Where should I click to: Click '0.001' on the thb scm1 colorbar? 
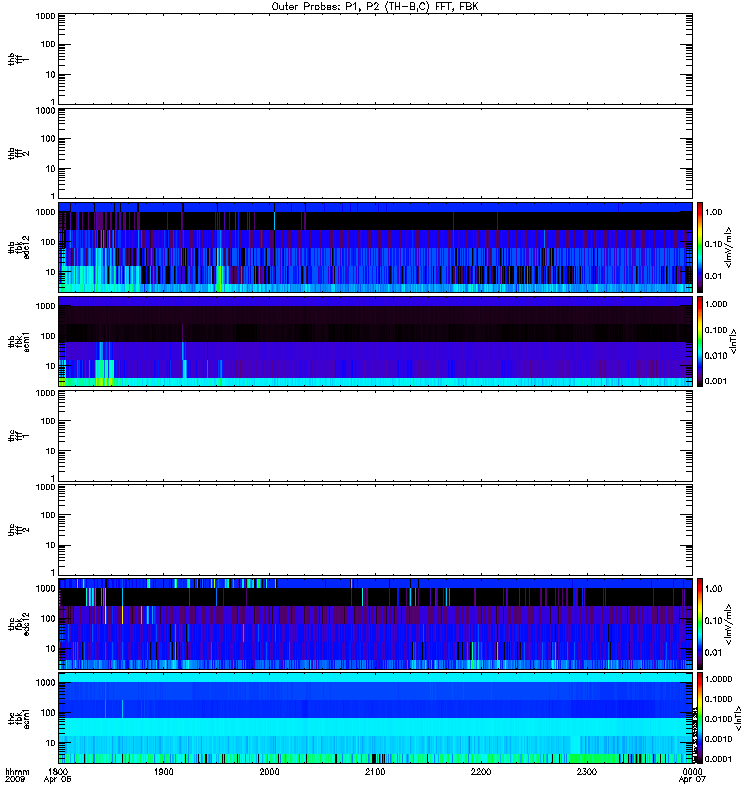point(716,381)
